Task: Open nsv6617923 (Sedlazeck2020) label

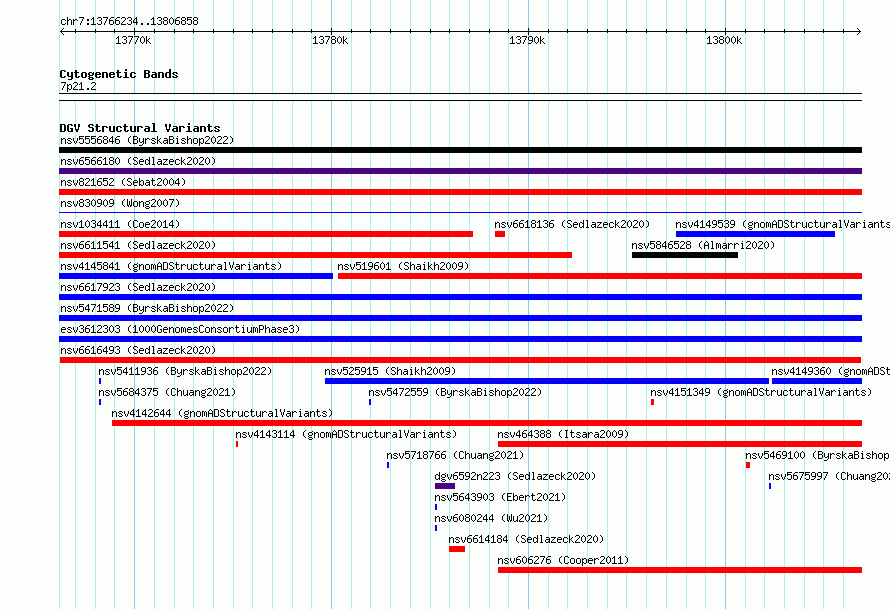Action: click(138, 287)
